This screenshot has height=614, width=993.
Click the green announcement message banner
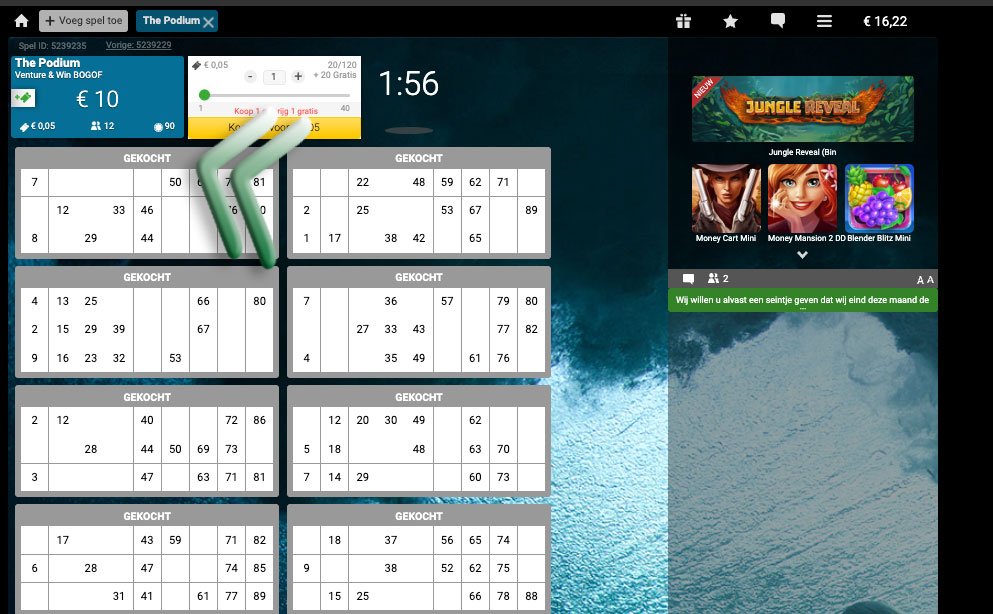pos(802,301)
